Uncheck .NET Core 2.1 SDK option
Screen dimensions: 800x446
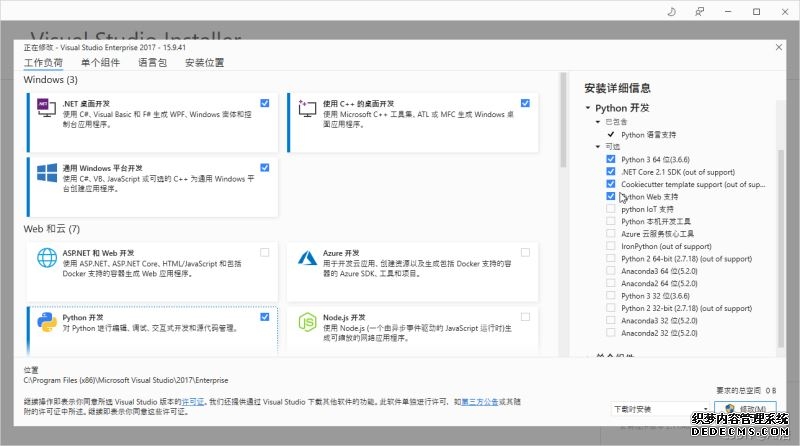click(610, 171)
